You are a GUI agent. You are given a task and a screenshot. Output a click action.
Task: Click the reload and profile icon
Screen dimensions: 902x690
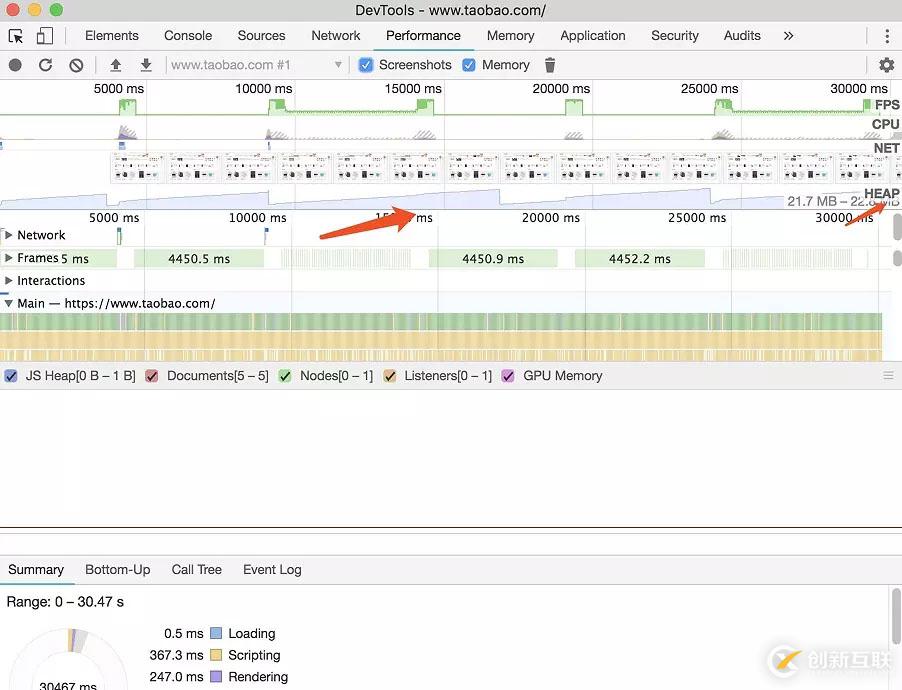click(45, 65)
